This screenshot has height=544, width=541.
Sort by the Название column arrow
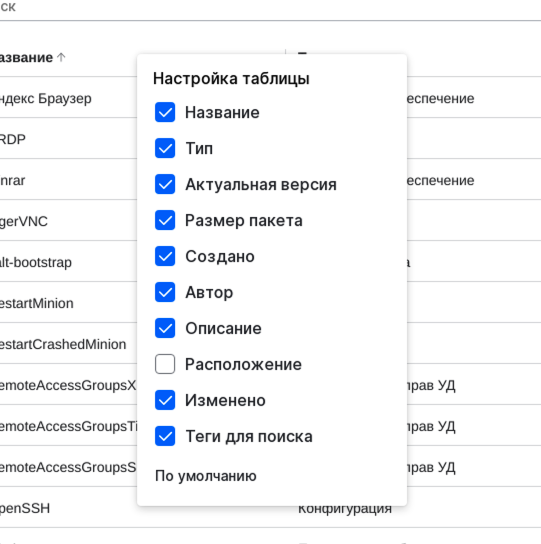61,57
